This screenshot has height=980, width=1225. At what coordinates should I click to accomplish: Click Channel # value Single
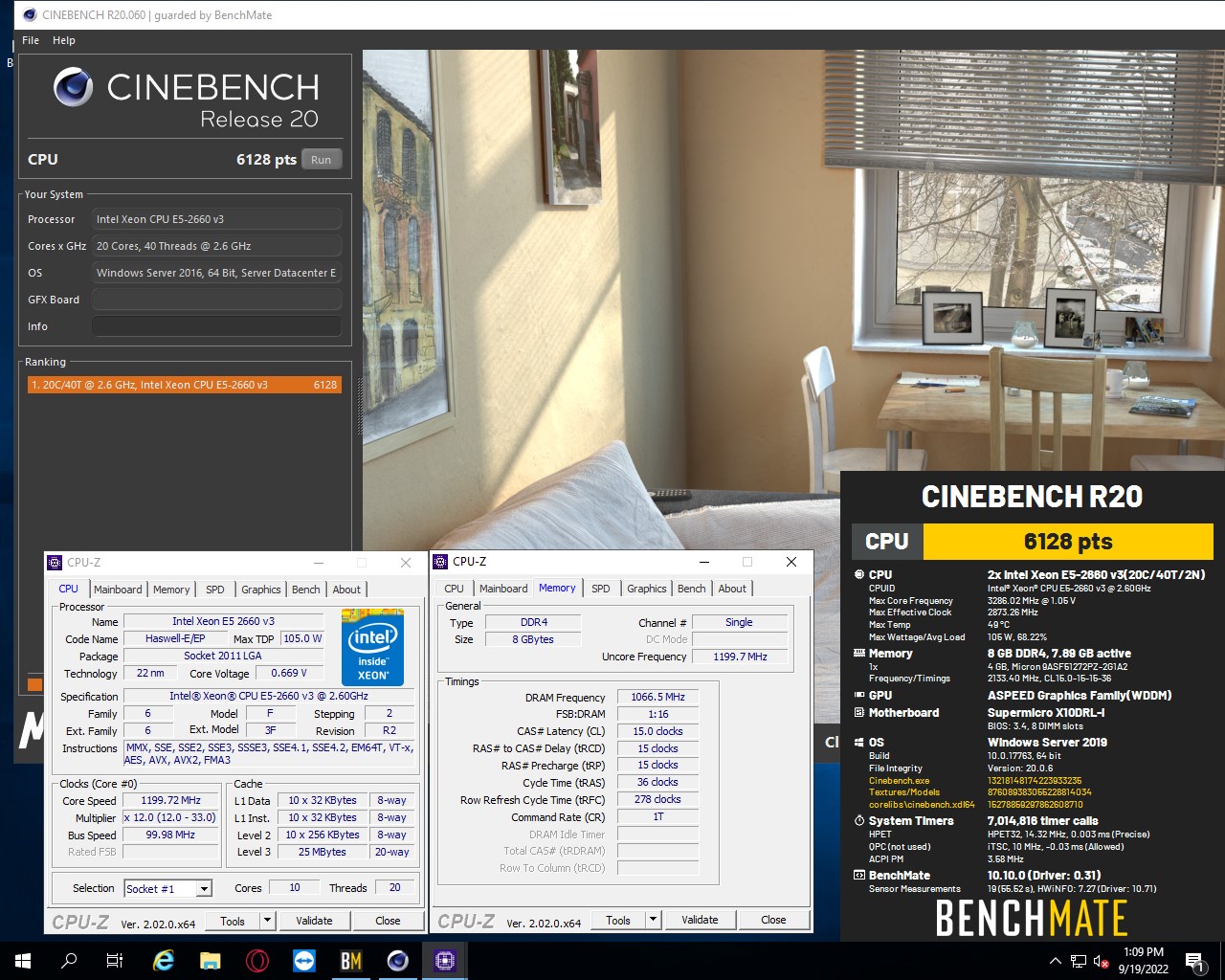(739, 622)
